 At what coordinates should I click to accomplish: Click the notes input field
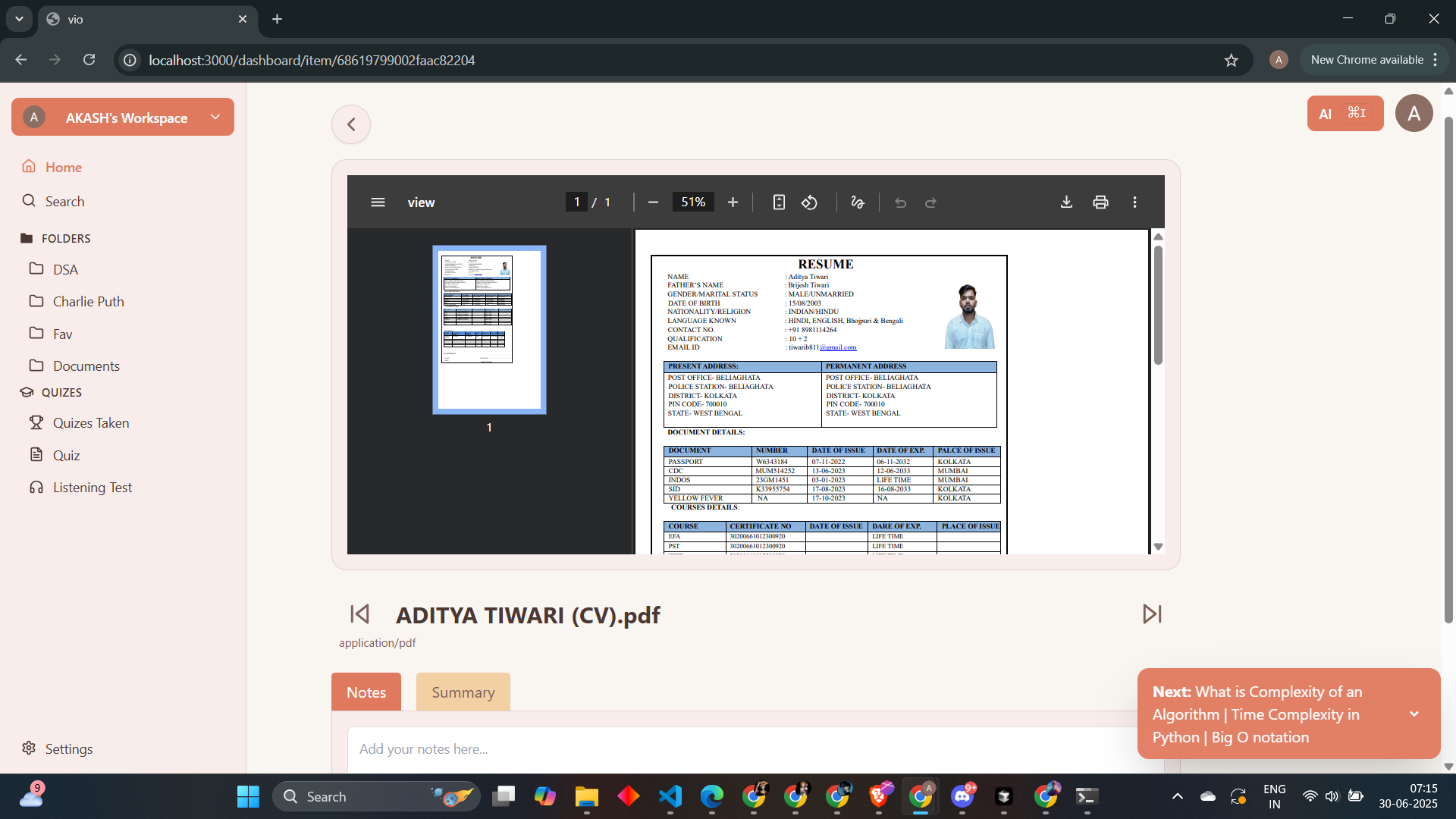[743, 748]
